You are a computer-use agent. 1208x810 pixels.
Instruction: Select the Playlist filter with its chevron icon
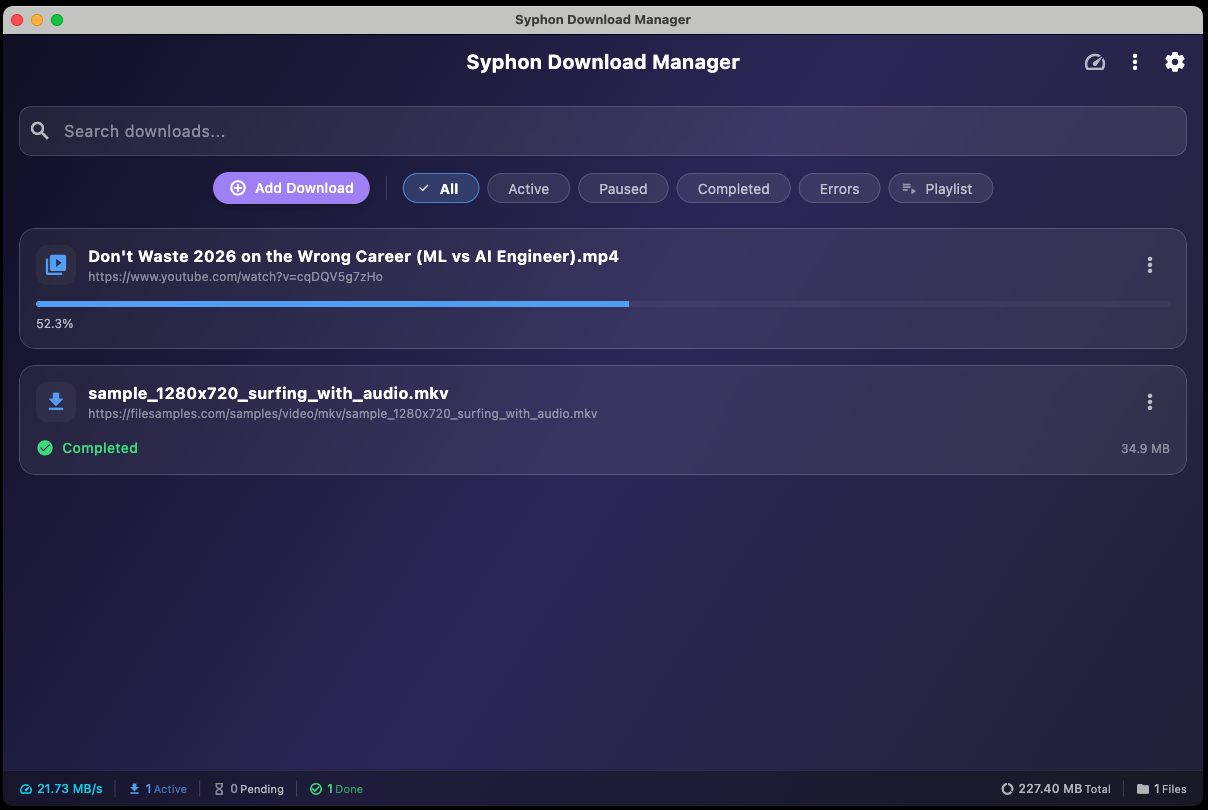tap(940, 188)
